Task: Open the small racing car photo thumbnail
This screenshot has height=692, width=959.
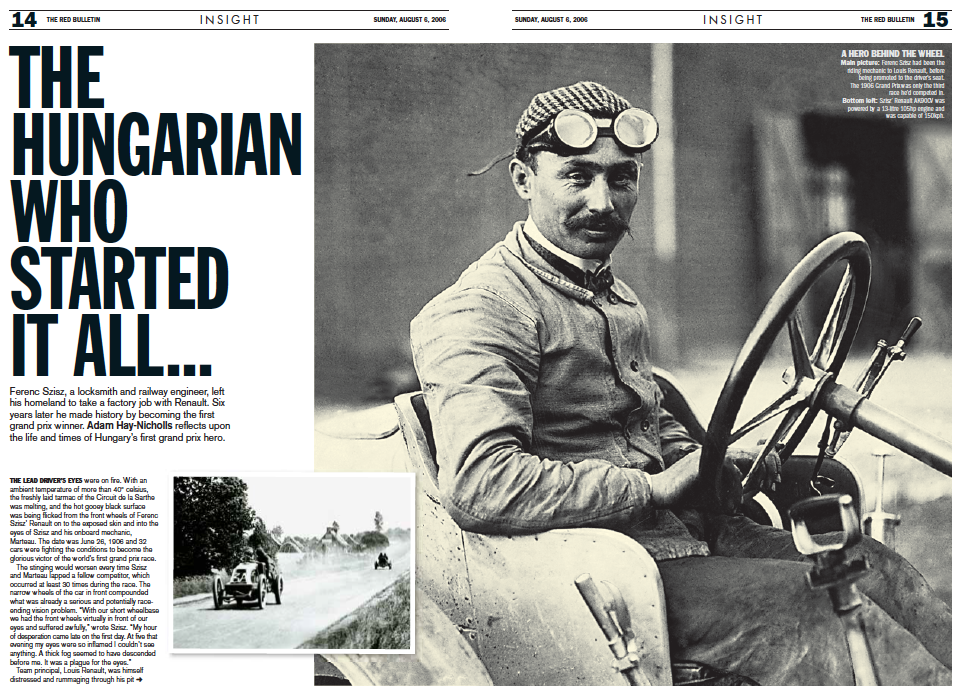Action: tap(292, 562)
